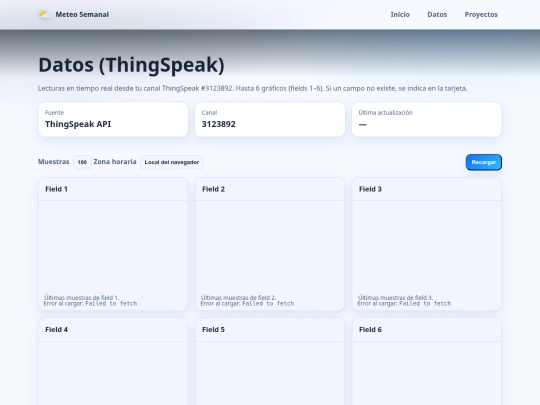The height and width of the screenshot is (405, 540).
Task: Click the Field 4 card heading
Action: [x=56, y=330]
